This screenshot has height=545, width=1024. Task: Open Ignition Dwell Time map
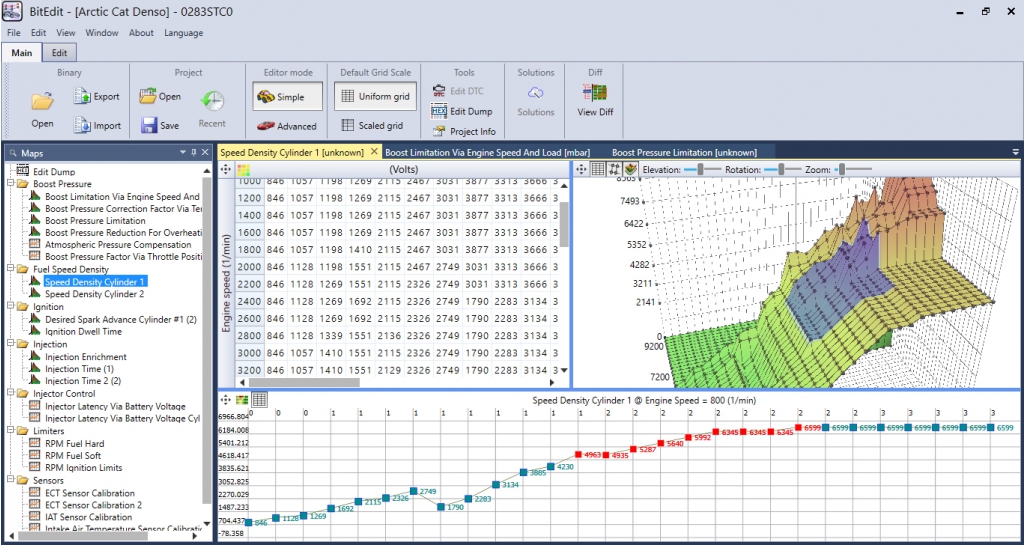(83, 332)
